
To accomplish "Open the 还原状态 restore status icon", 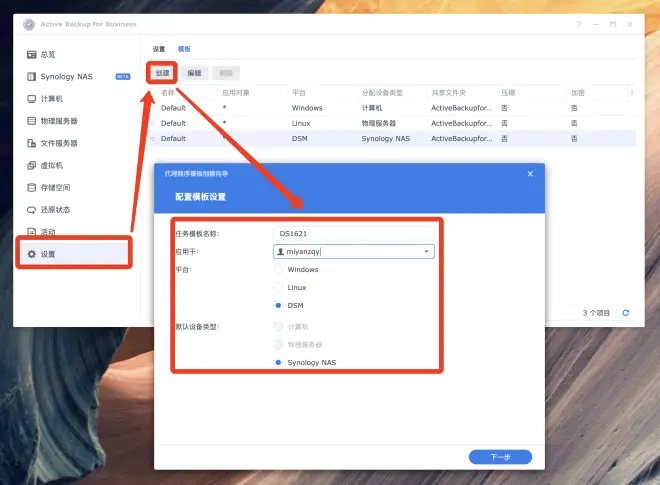I will click(32, 210).
